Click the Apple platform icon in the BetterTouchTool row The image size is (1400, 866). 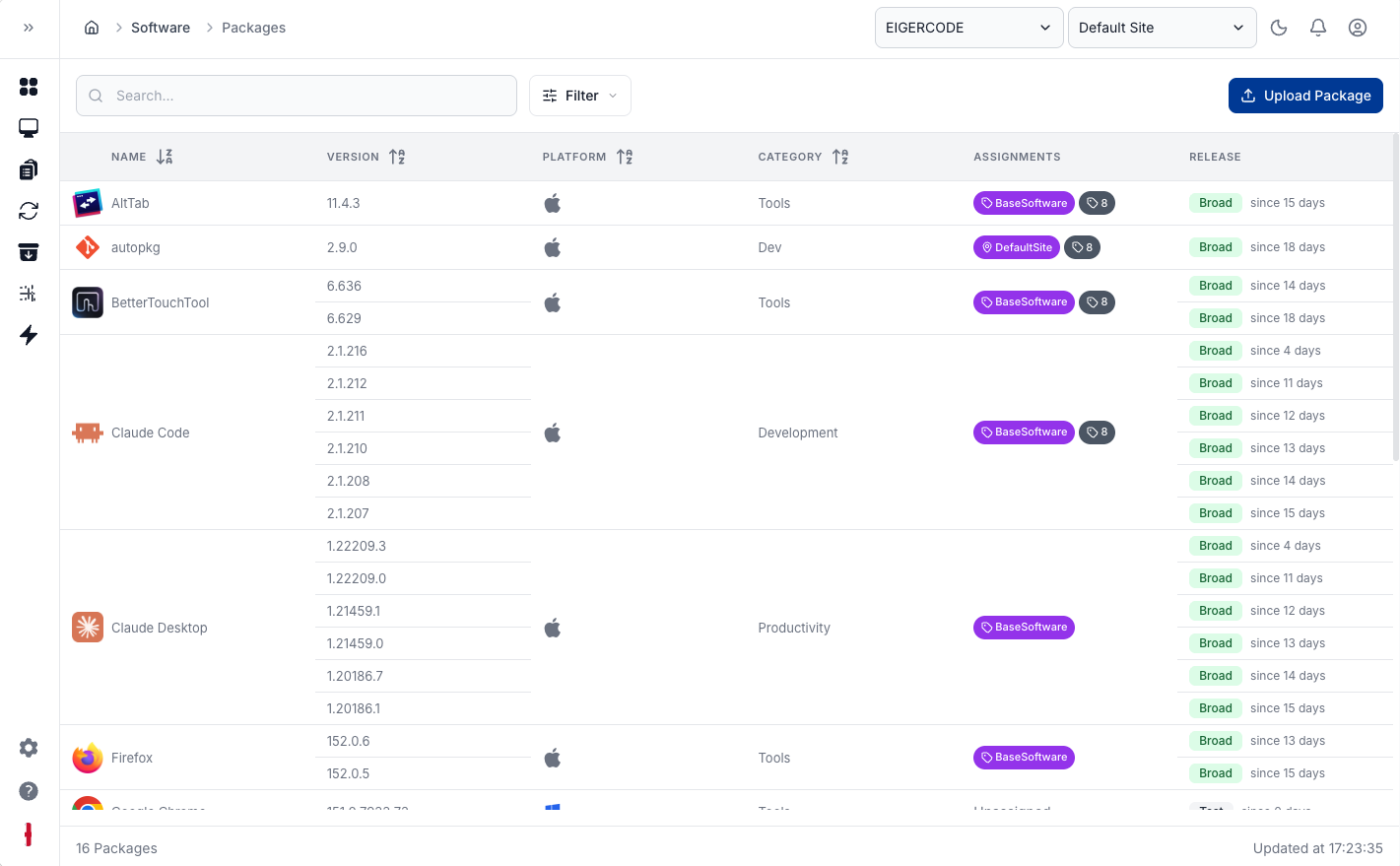pos(553,302)
